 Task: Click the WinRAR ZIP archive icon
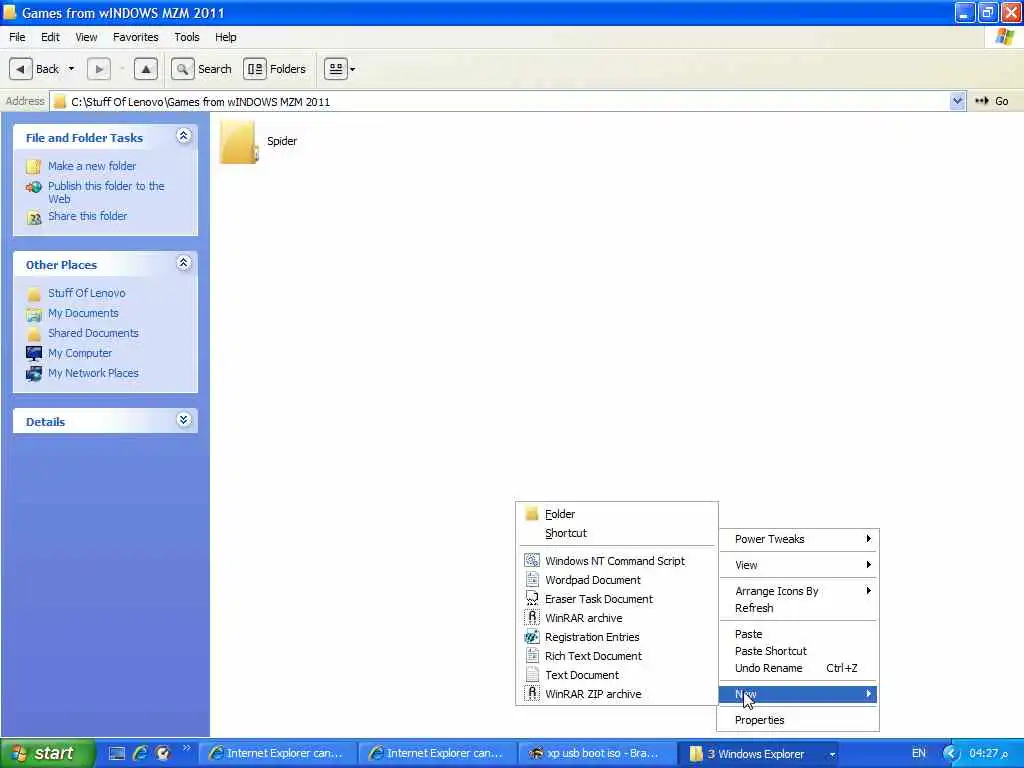(x=532, y=693)
